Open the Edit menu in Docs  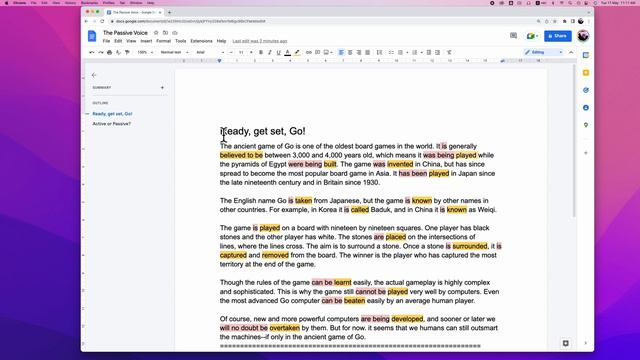click(x=118, y=41)
